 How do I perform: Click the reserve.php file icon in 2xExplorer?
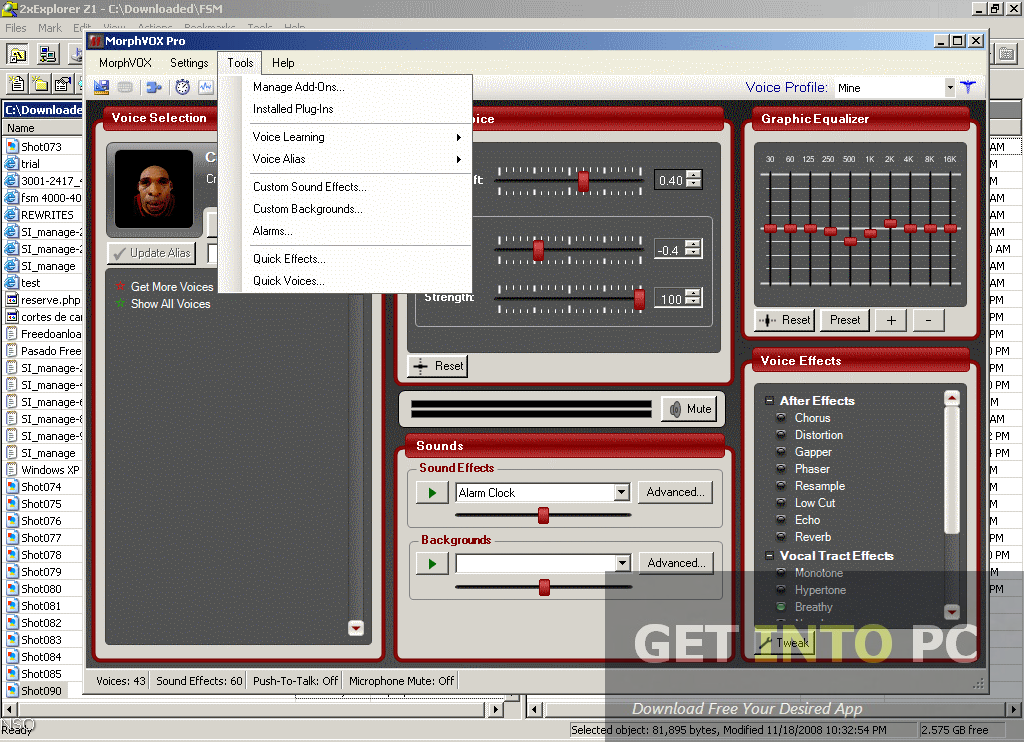pos(12,300)
